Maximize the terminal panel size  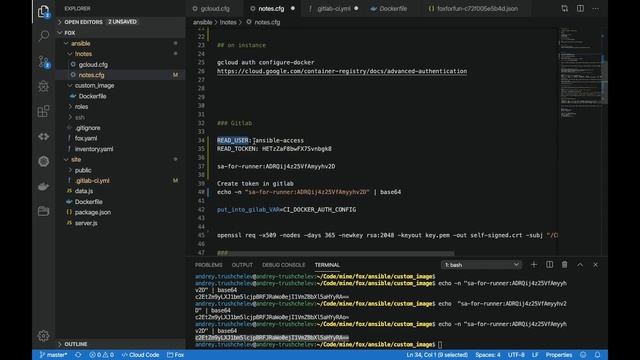[580, 264]
